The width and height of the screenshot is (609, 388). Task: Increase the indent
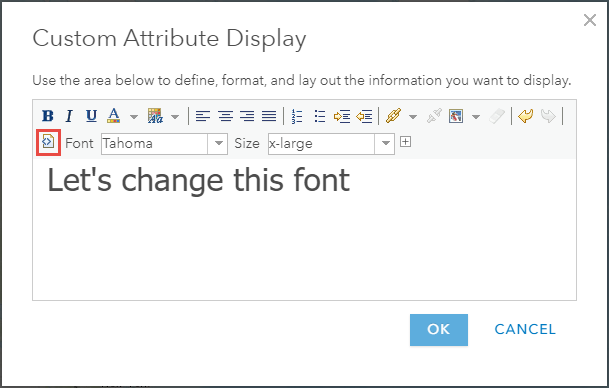342,116
